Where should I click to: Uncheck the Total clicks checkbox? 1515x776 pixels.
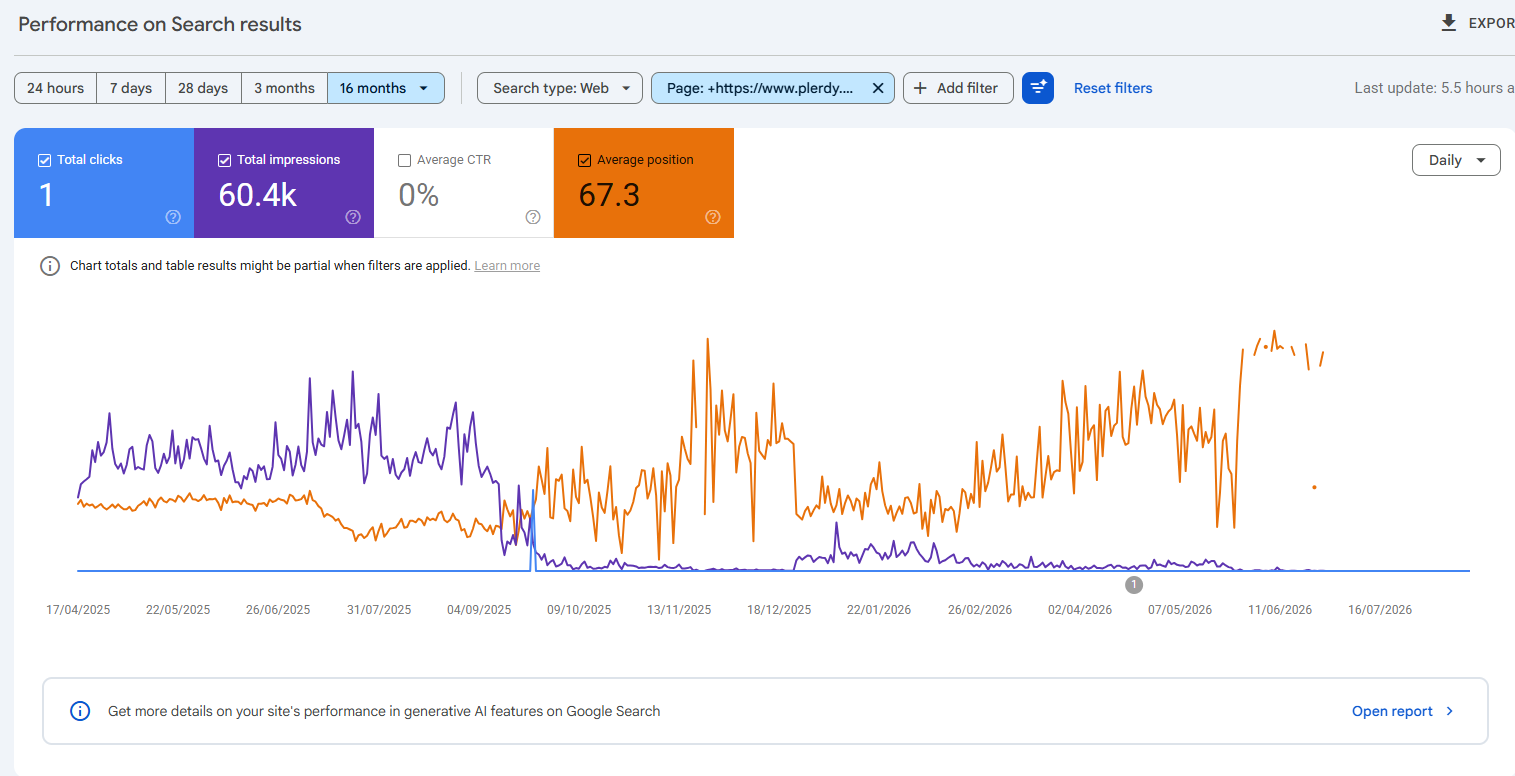44,160
